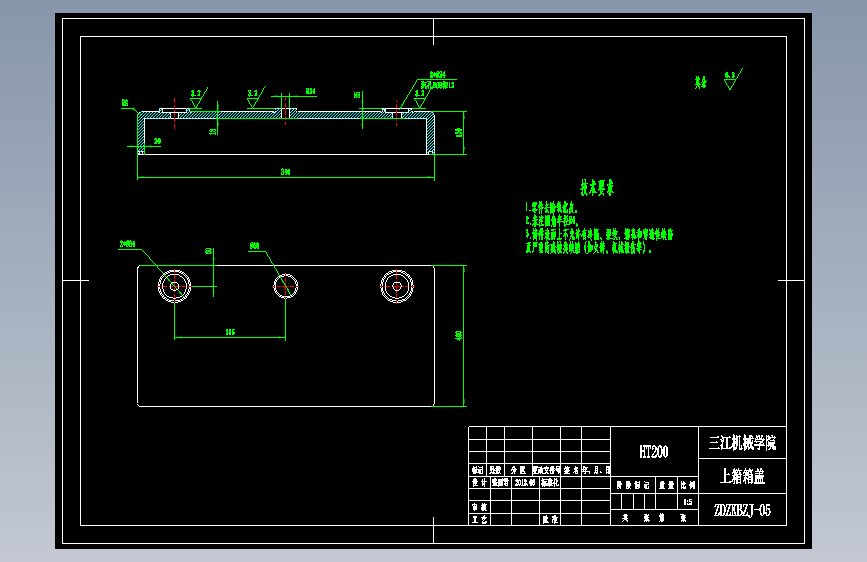Select the right counterbored hole in plan view

click(x=396, y=286)
